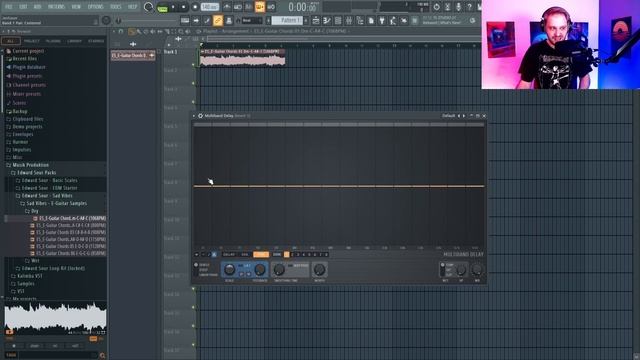Collapse the Sad Vibes - E-Guitar Samples folder

pyautogui.click(x=56, y=203)
